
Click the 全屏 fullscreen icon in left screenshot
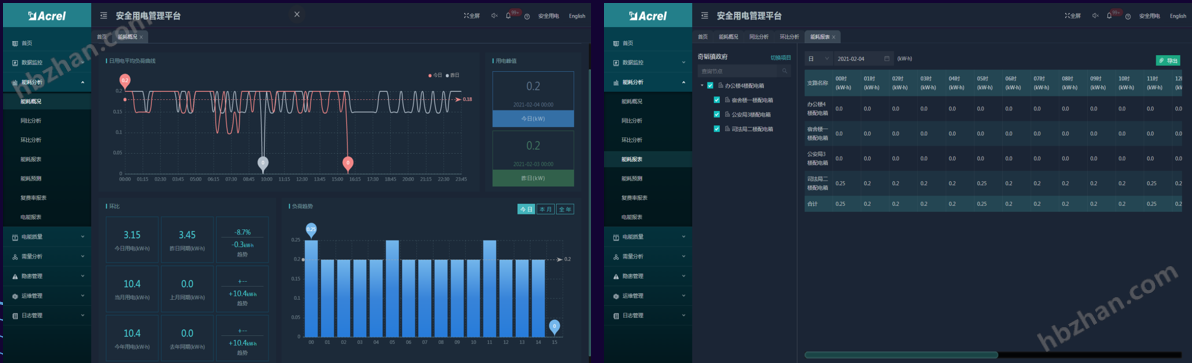pyautogui.click(x=466, y=15)
